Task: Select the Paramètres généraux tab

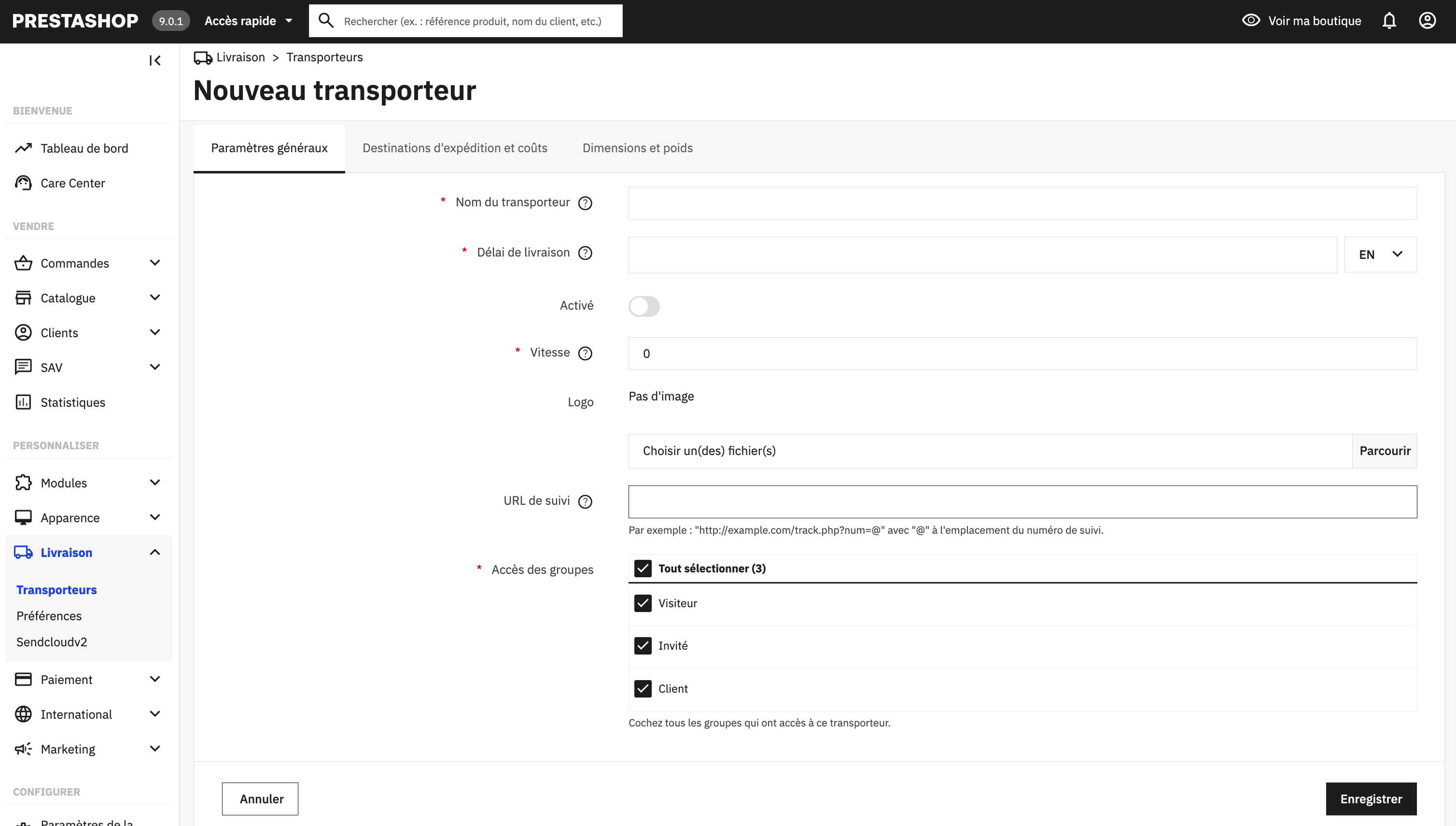Action: (x=269, y=148)
